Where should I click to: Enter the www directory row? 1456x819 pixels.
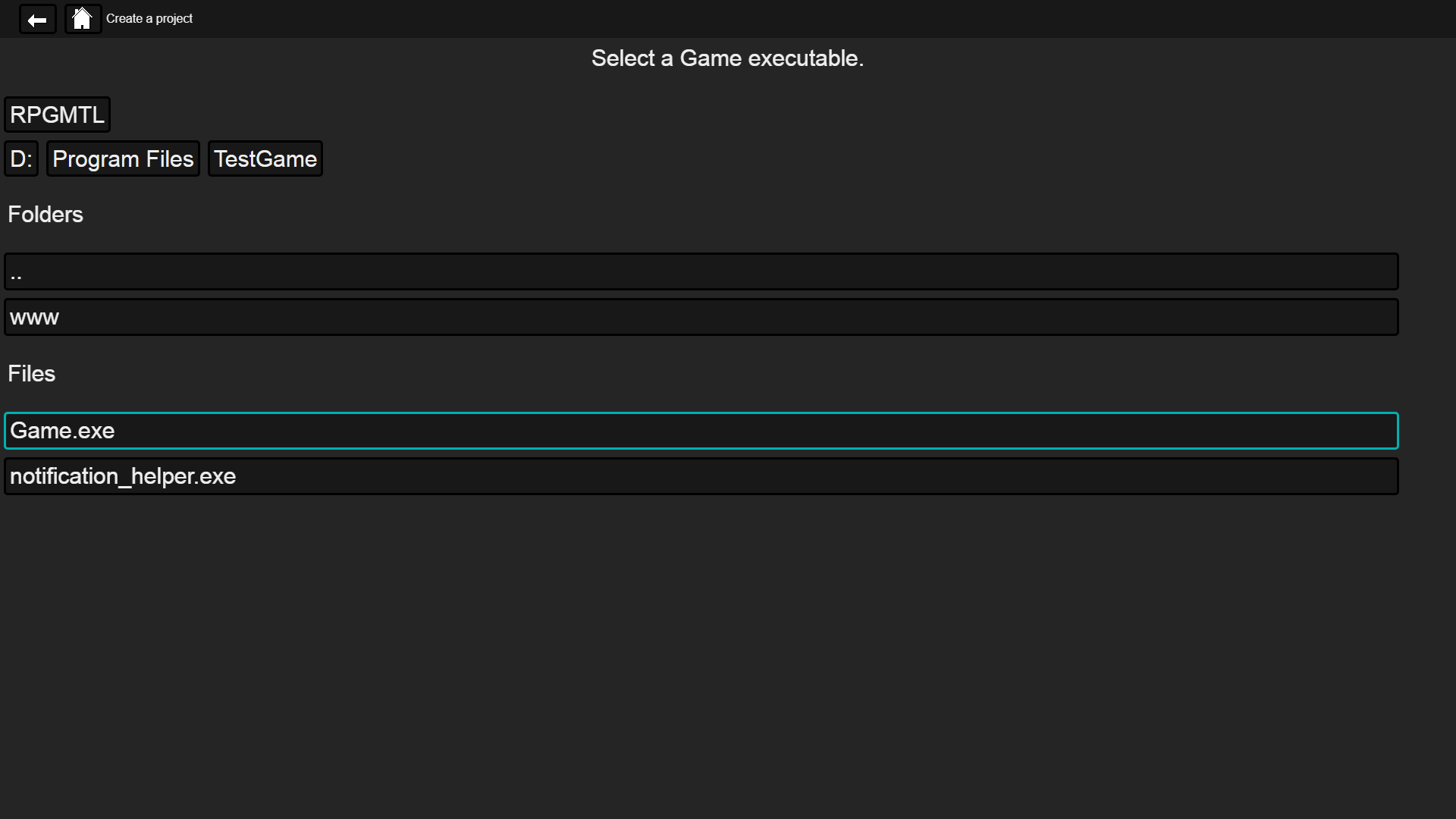click(x=701, y=317)
